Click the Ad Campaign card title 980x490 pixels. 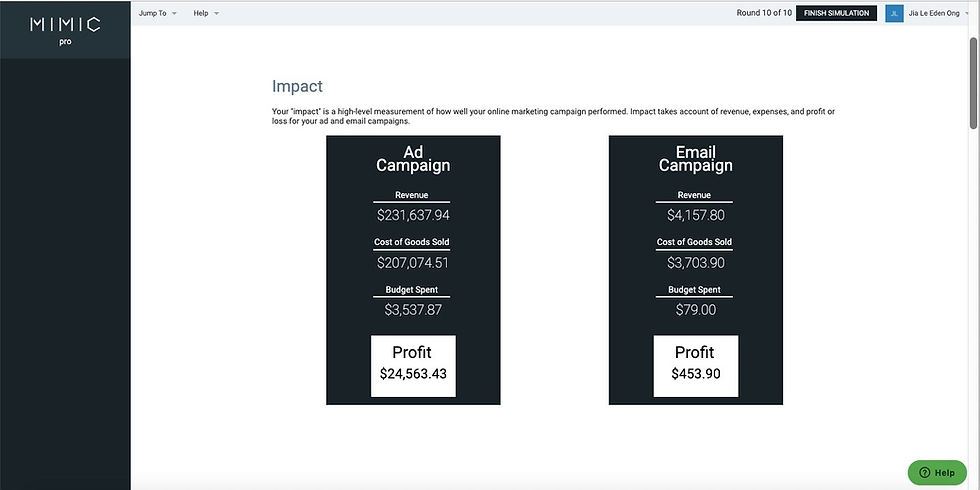tap(413, 159)
